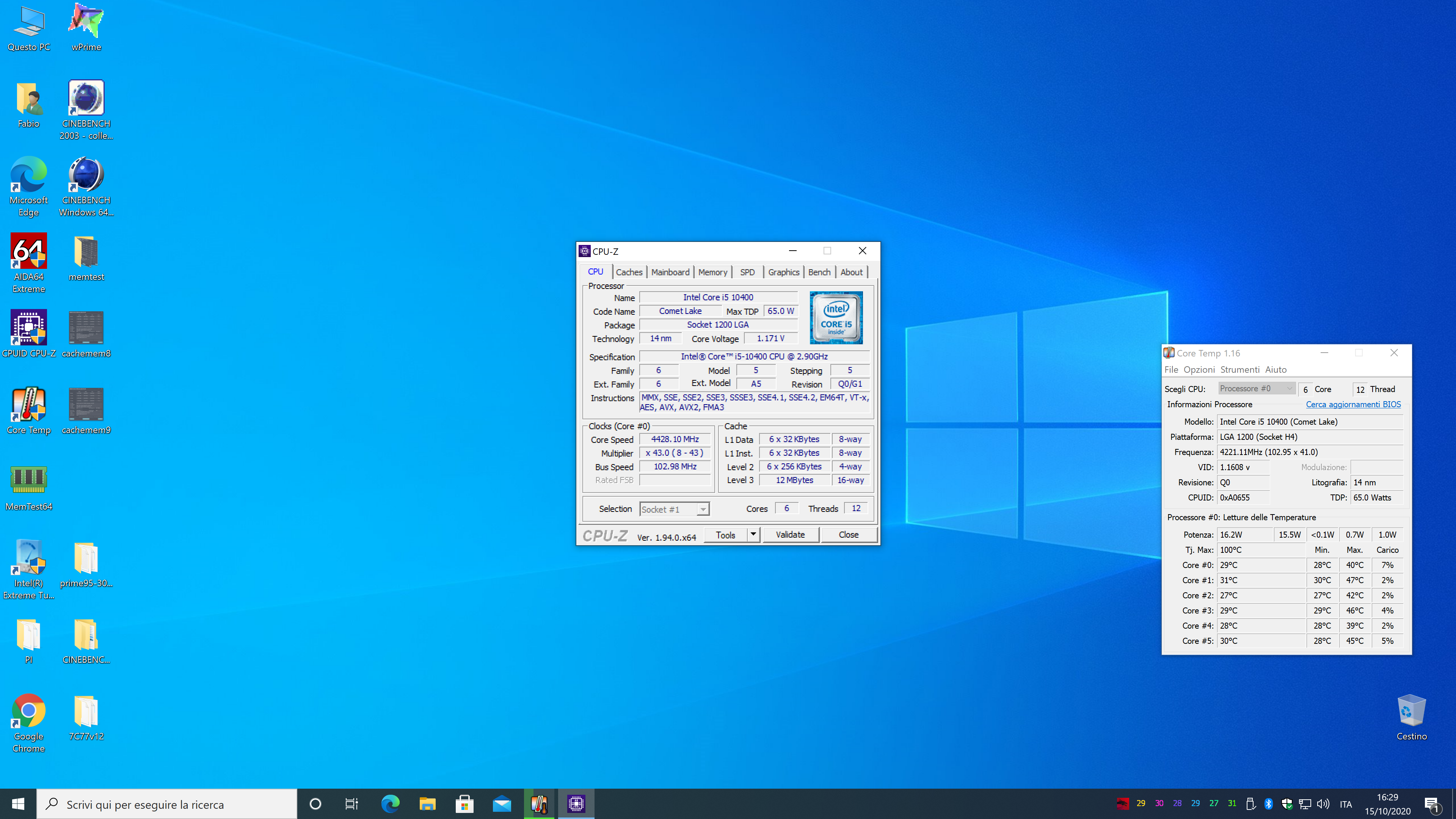
Task: Click Core Temp icon in taskbar
Action: click(539, 804)
